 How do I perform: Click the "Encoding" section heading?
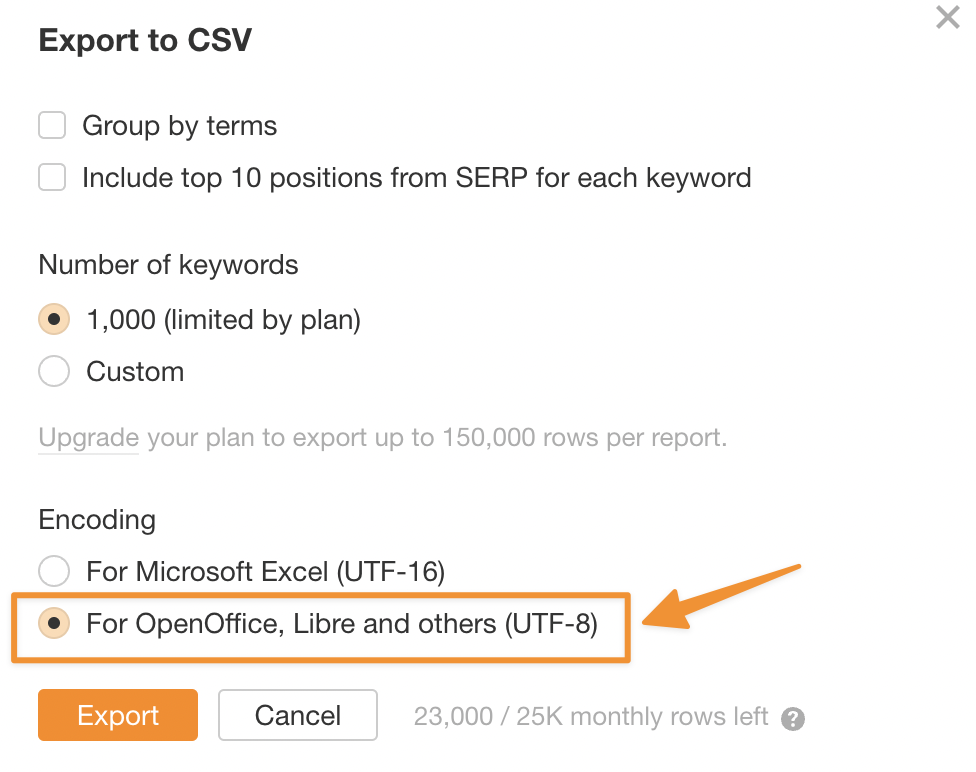[x=97, y=520]
